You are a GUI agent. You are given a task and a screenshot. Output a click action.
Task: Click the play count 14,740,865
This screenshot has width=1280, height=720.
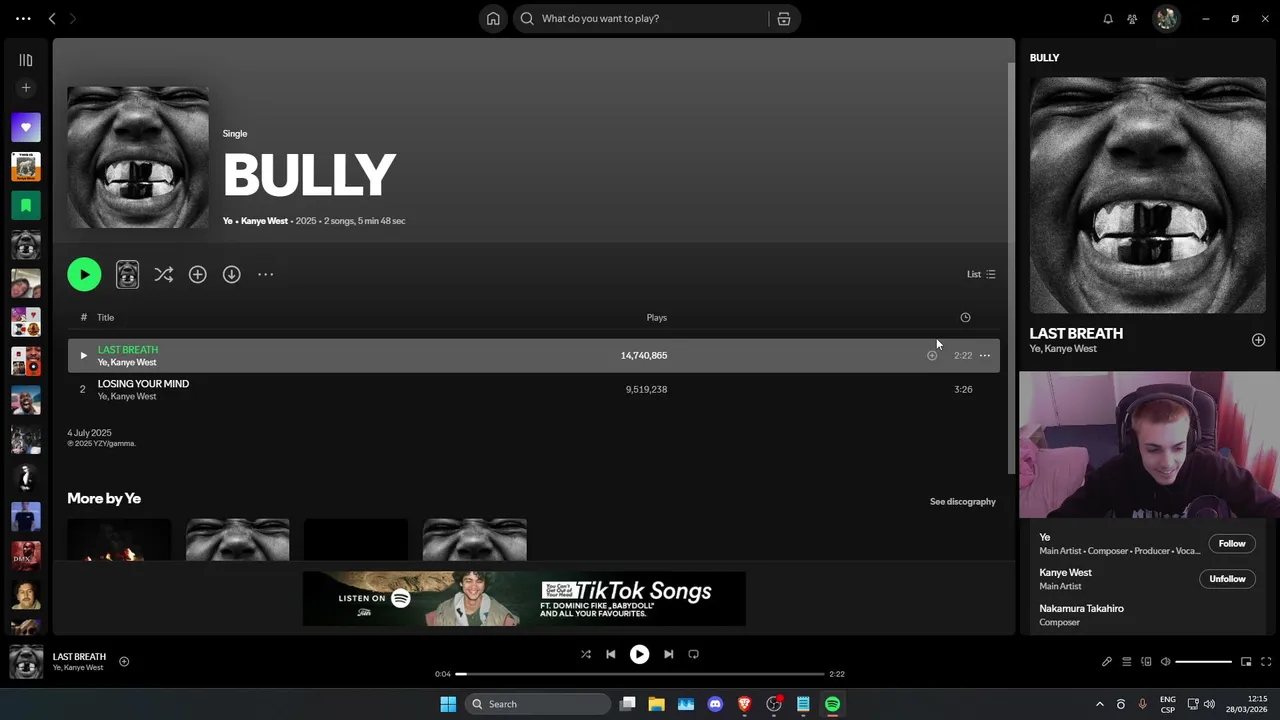point(644,355)
